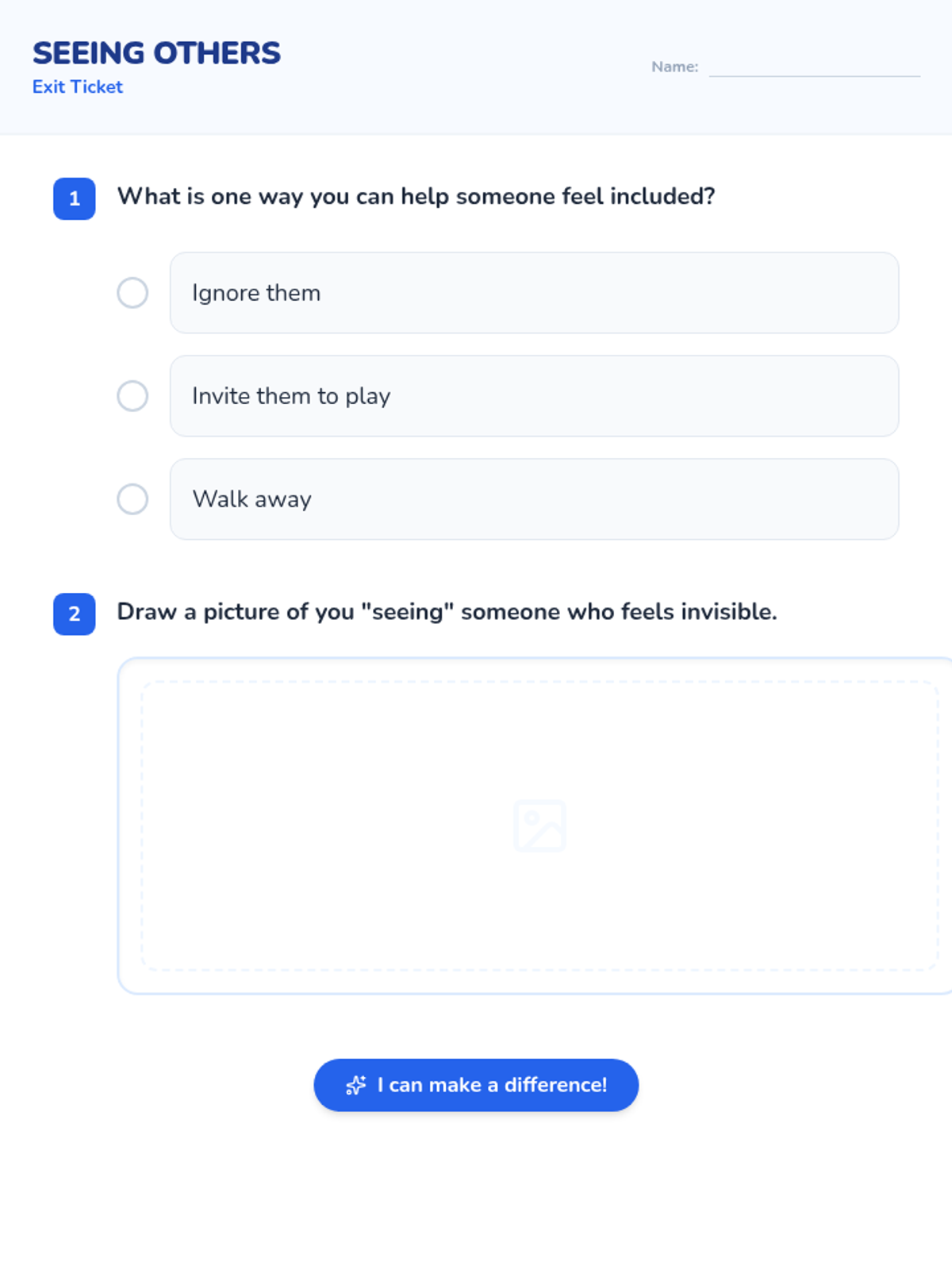Click the "Walk away" answer box

[534, 499]
